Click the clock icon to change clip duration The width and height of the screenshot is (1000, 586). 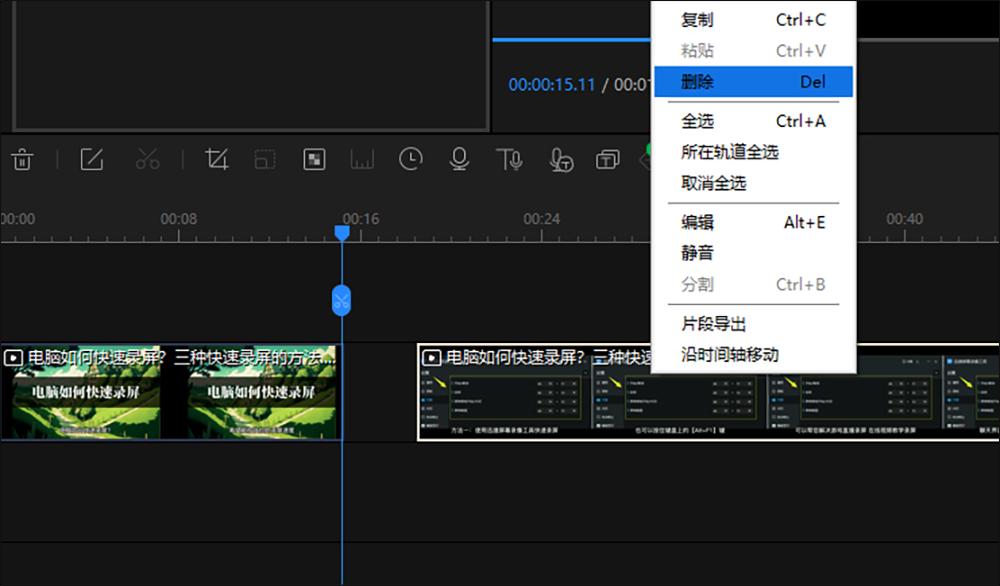coord(410,160)
